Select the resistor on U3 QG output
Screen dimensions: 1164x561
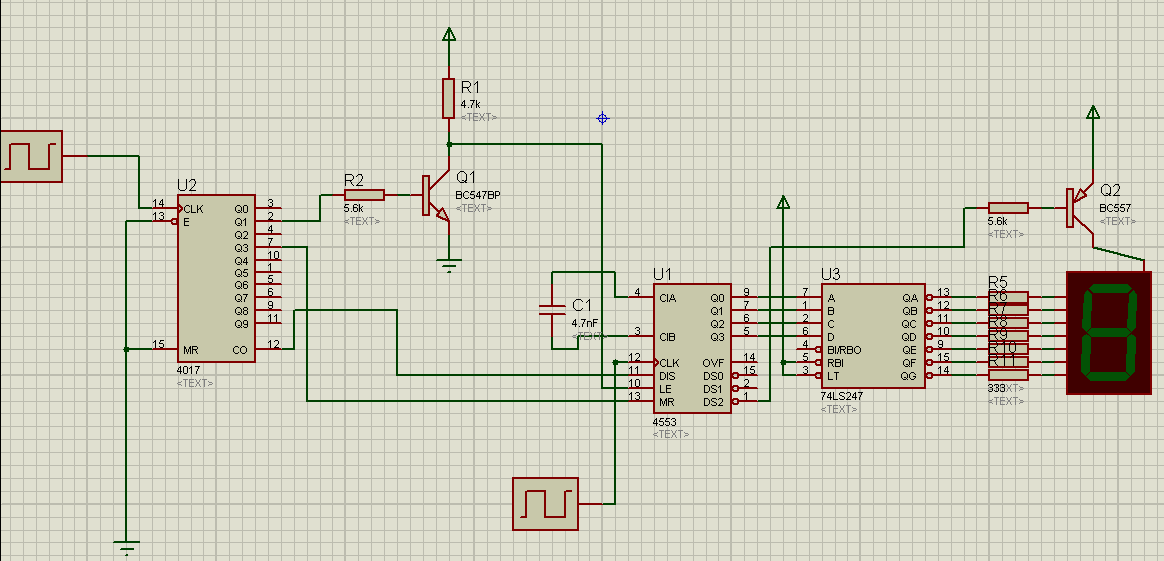[1008, 375]
